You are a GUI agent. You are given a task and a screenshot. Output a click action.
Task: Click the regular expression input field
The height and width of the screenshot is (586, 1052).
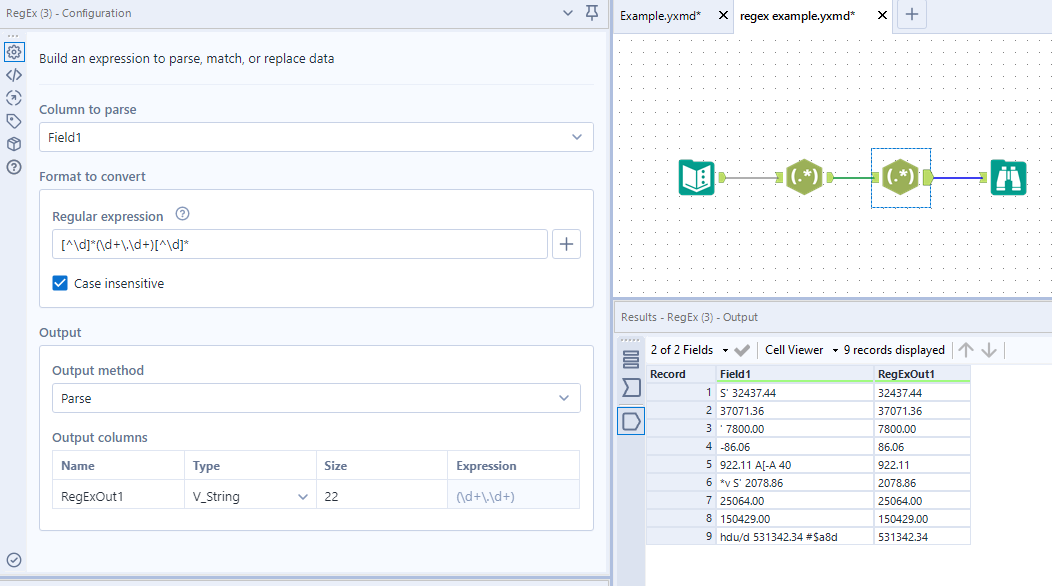(300, 244)
